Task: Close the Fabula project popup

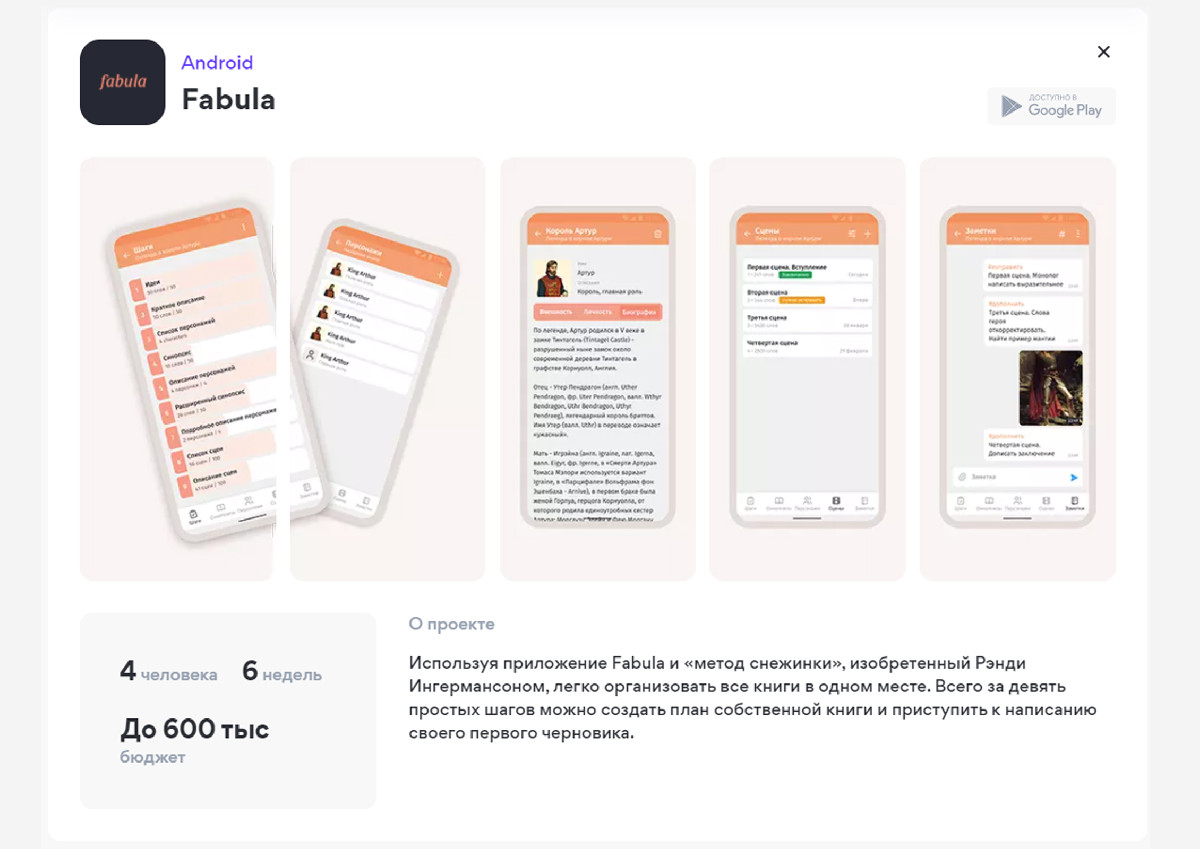Action: pyautogui.click(x=1103, y=52)
